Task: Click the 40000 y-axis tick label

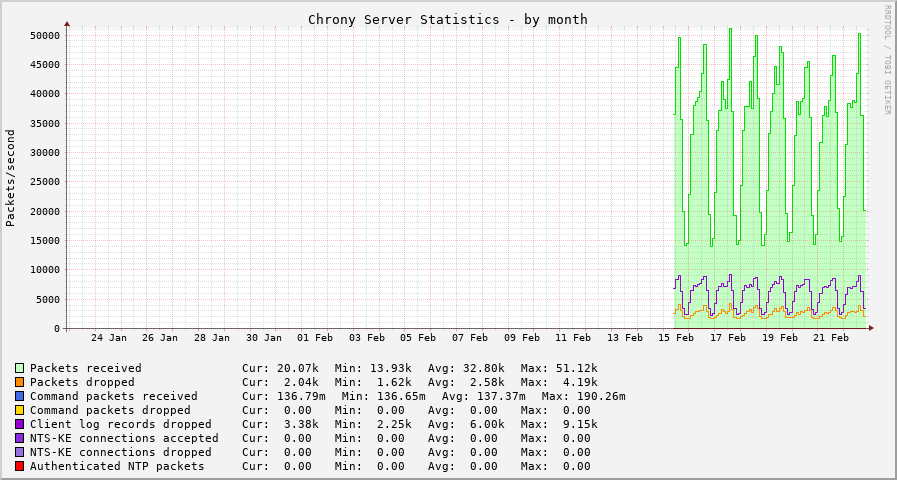Action: click(45, 94)
